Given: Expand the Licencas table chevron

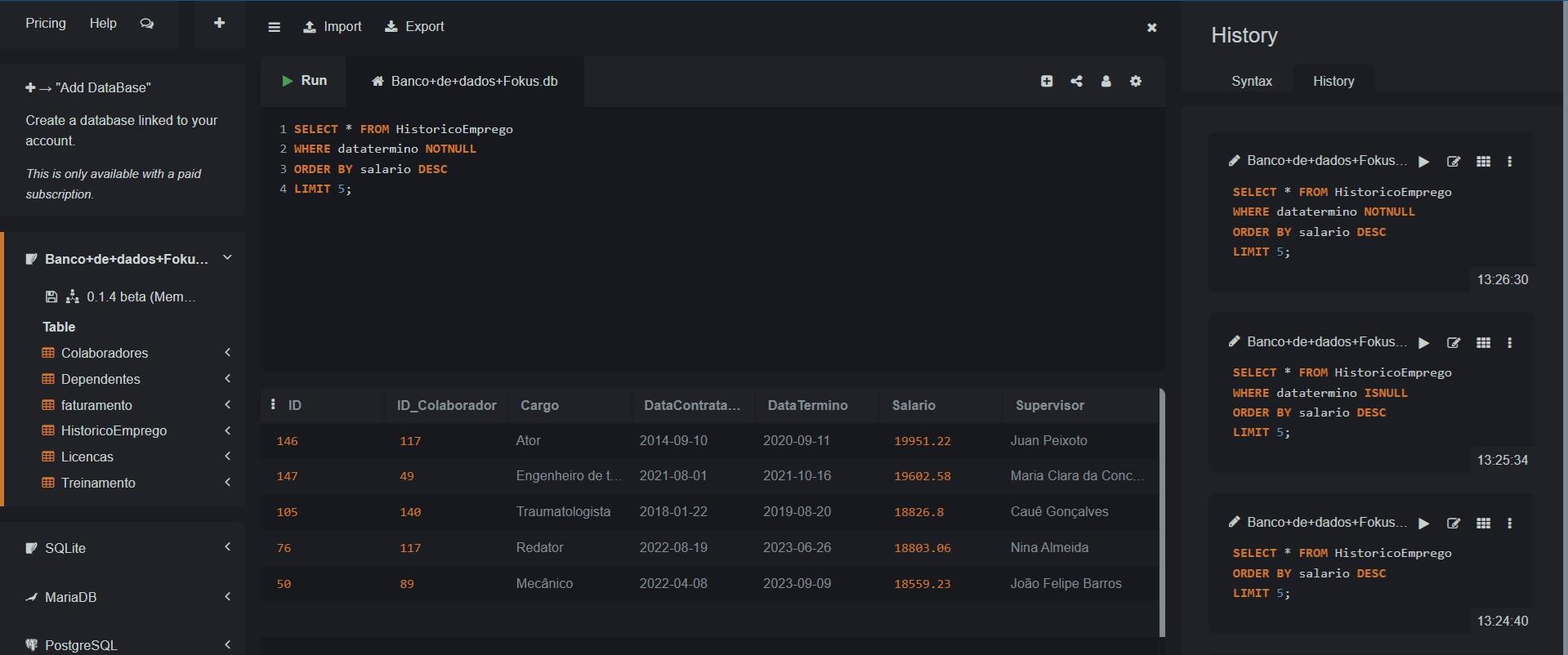Looking at the screenshot, I should tap(228, 456).
